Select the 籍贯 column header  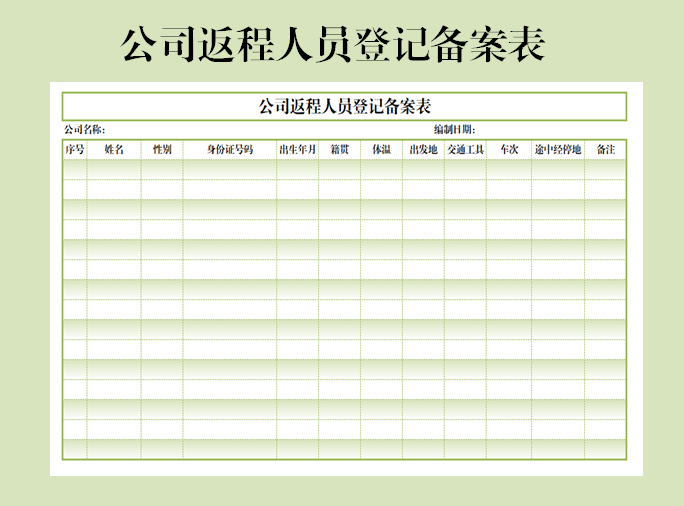click(x=340, y=150)
